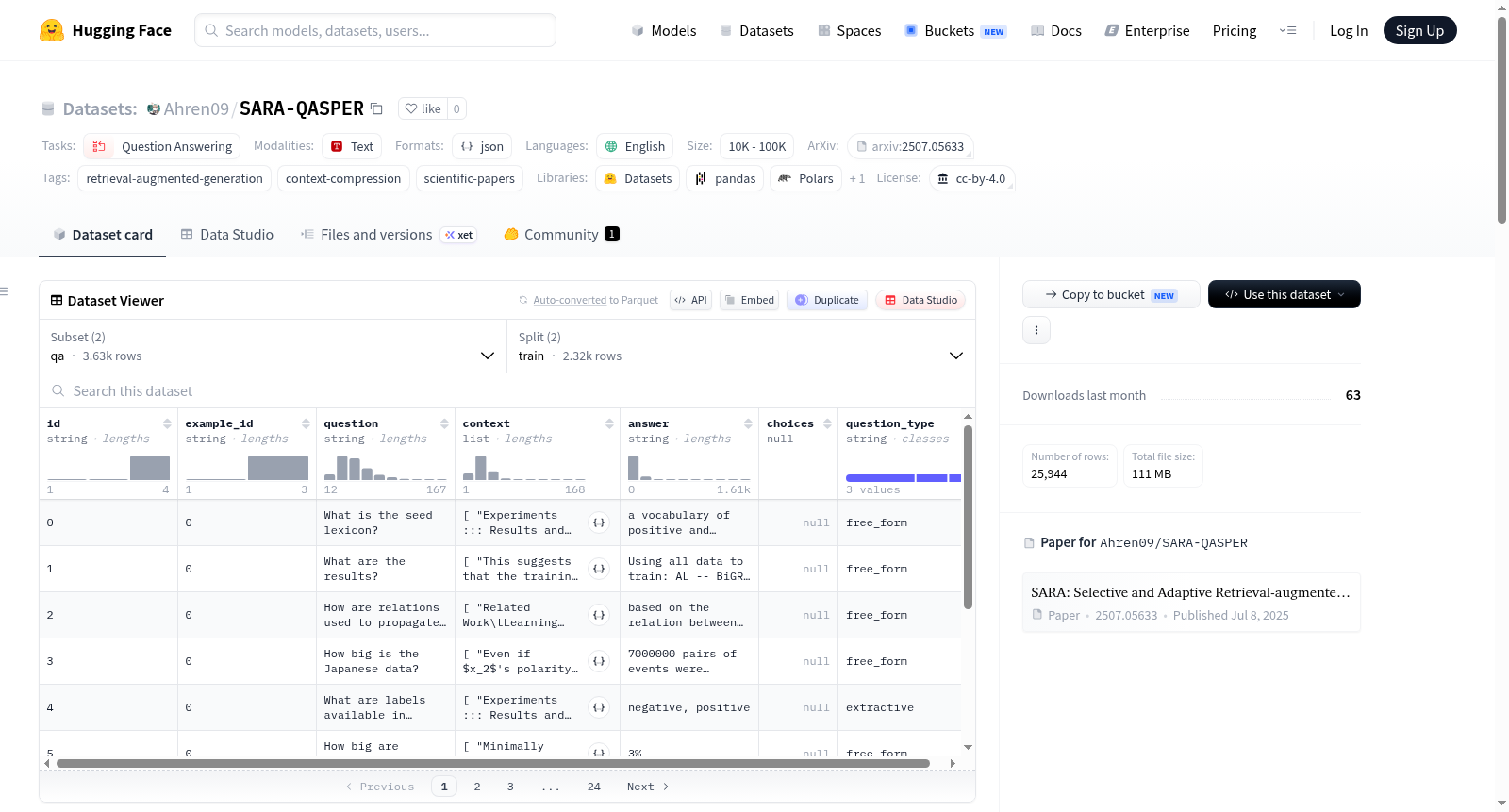Open the Enterprise page
This screenshot has width=1509, height=812.
click(1148, 30)
